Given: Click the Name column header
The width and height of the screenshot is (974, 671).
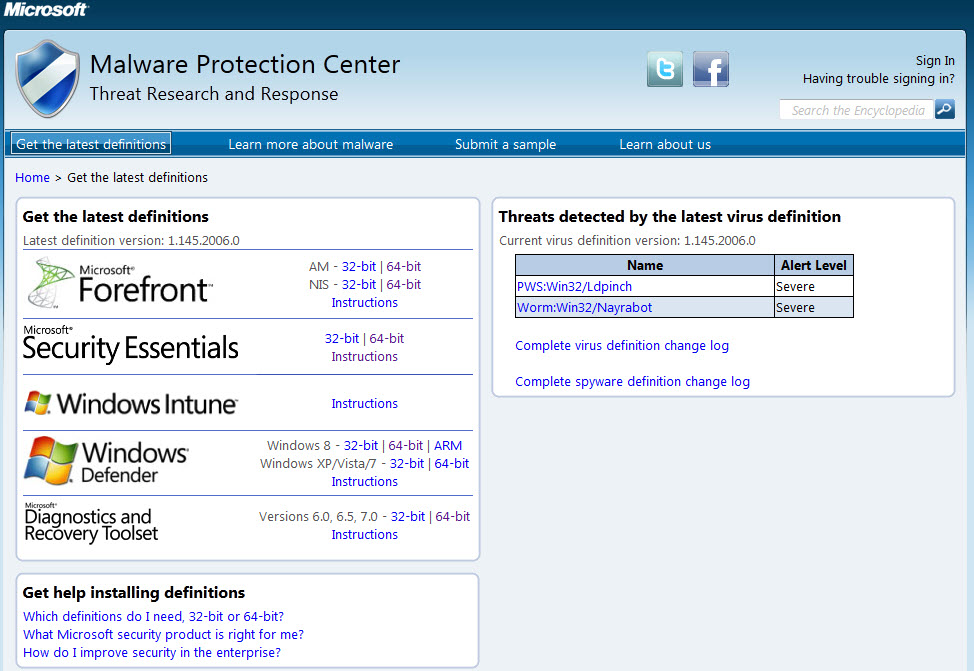Looking at the screenshot, I should pyautogui.click(x=645, y=265).
